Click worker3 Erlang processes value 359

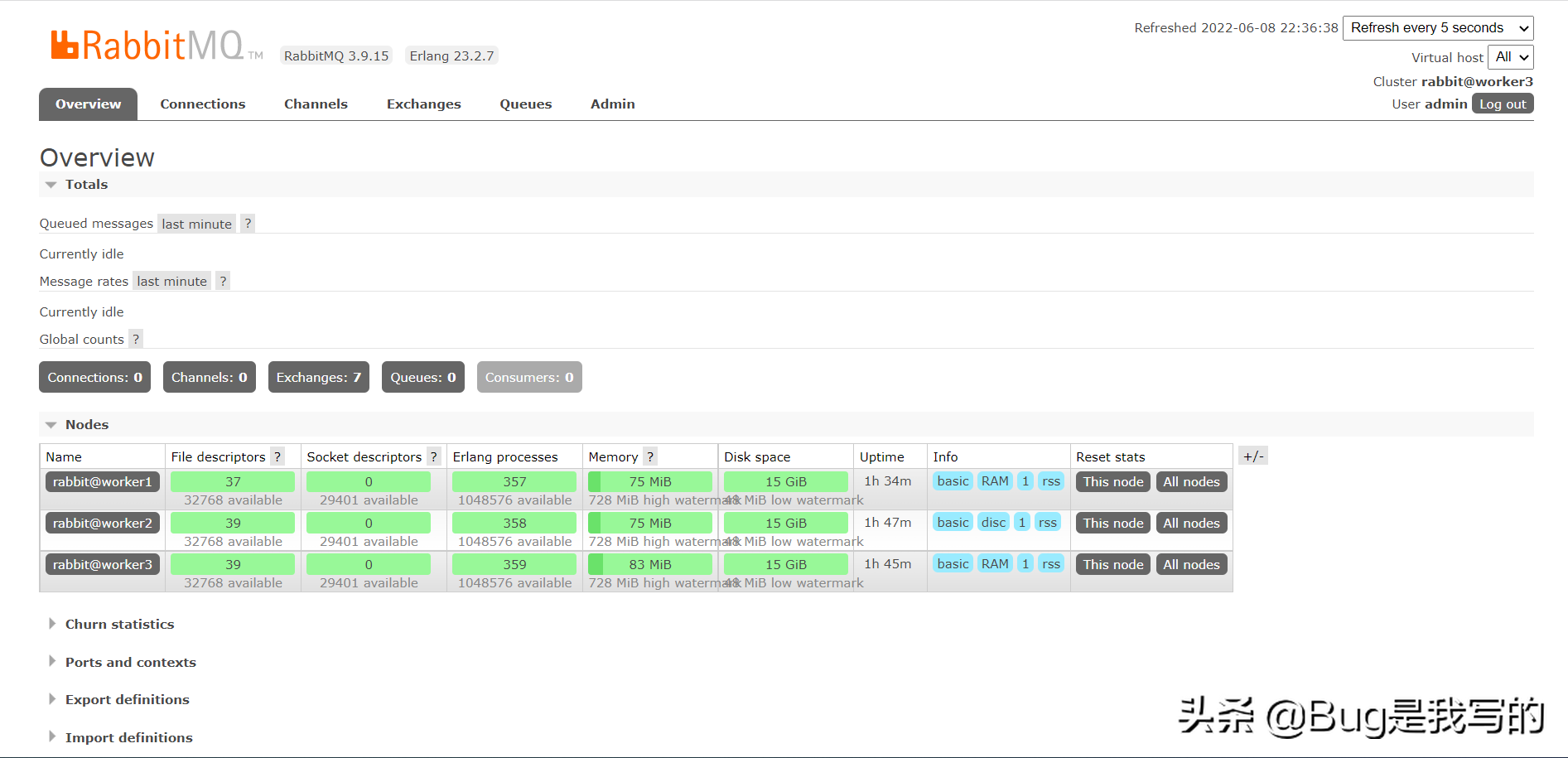(x=514, y=564)
